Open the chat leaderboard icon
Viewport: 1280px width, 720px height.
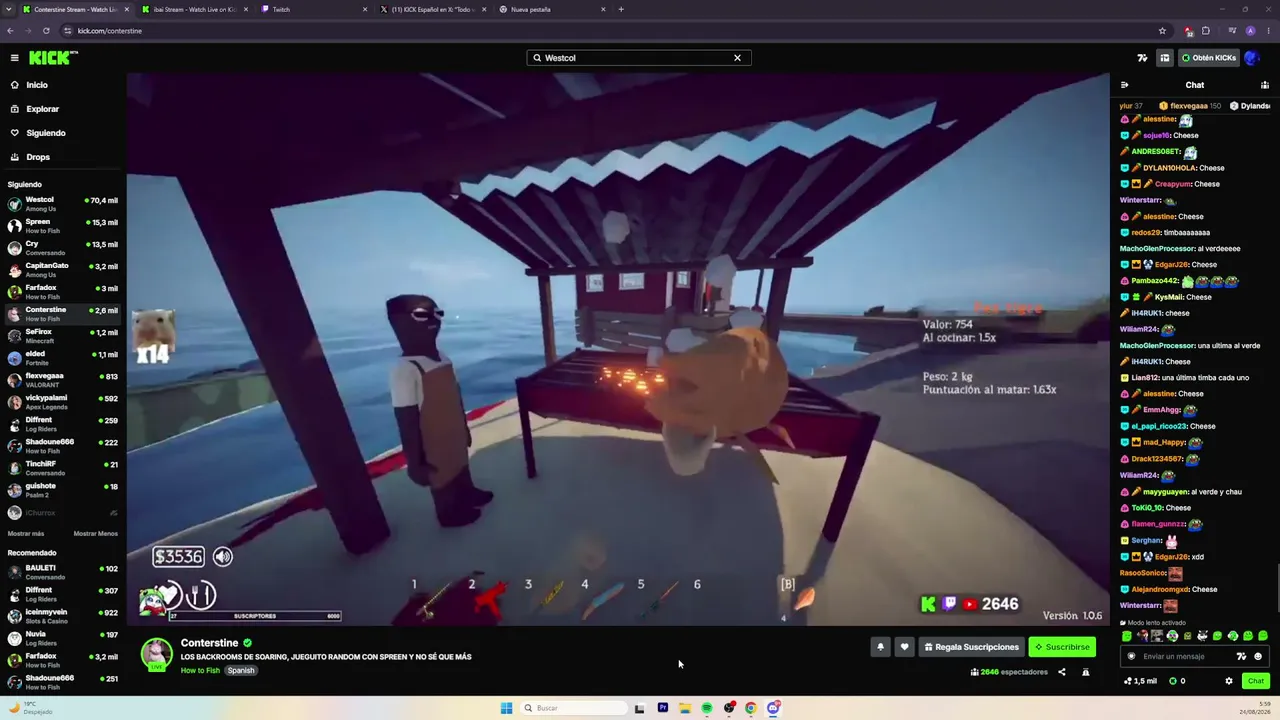tap(1265, 85)
